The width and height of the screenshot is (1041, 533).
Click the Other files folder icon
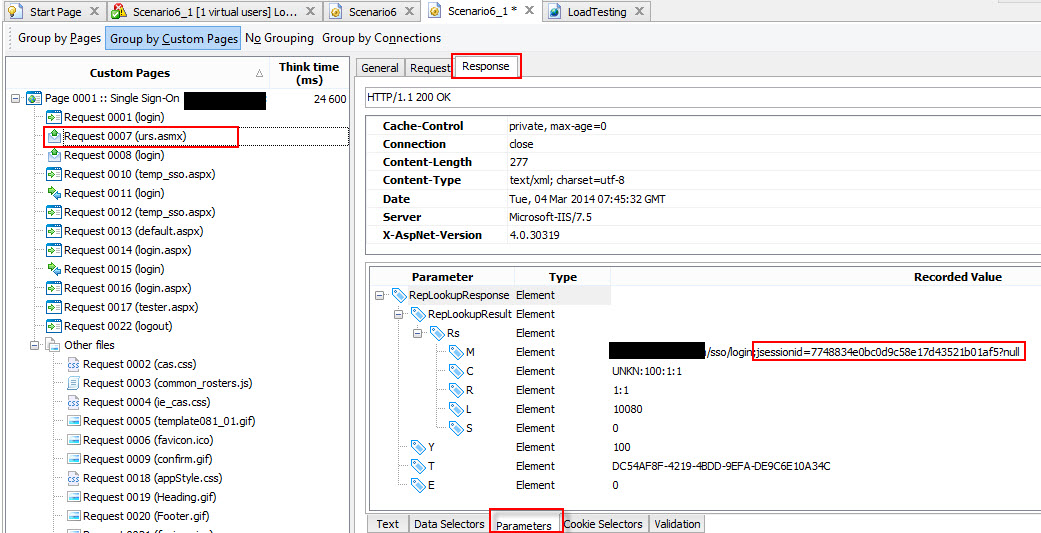point(54,346)
